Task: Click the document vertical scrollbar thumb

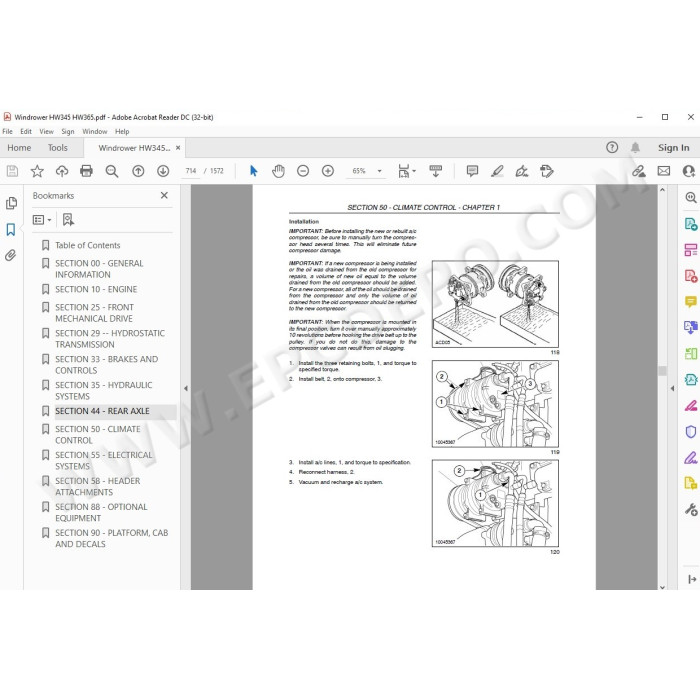Action: 662,371
